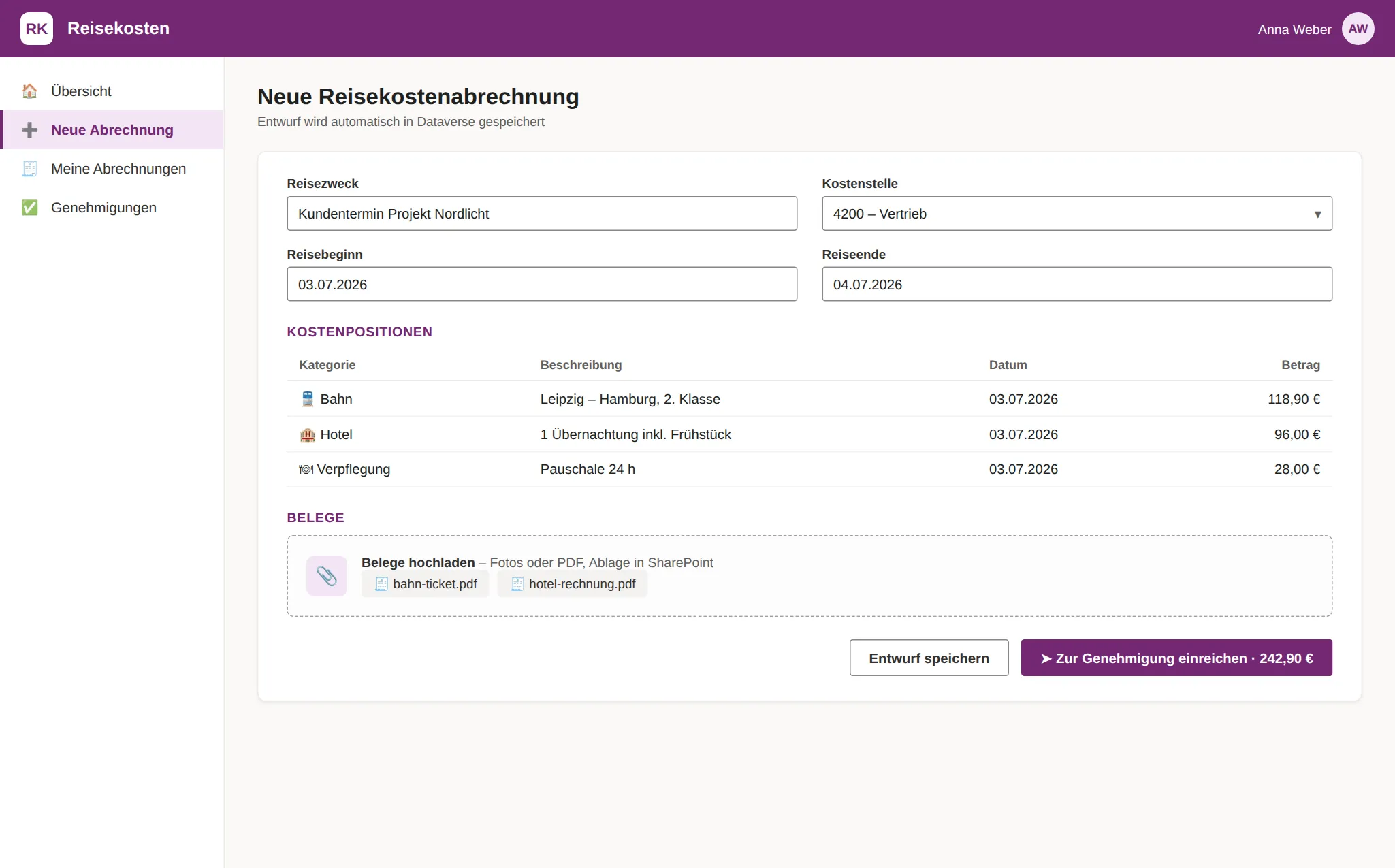This screenshot has width=1395, height=868.
Task: Click the Beschreibung column header
Action: point(581,365)
